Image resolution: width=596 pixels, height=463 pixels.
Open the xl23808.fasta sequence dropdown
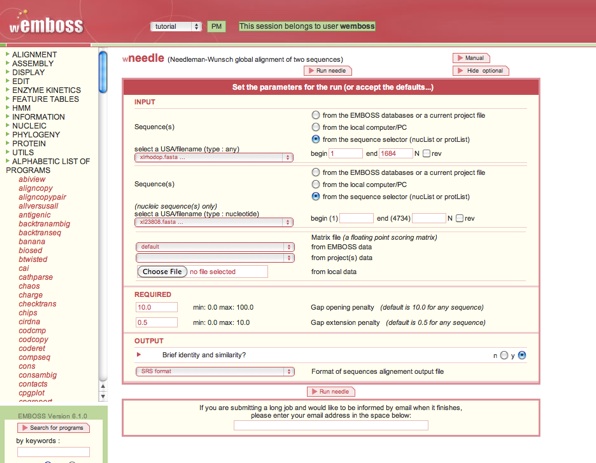coord(214,222)
